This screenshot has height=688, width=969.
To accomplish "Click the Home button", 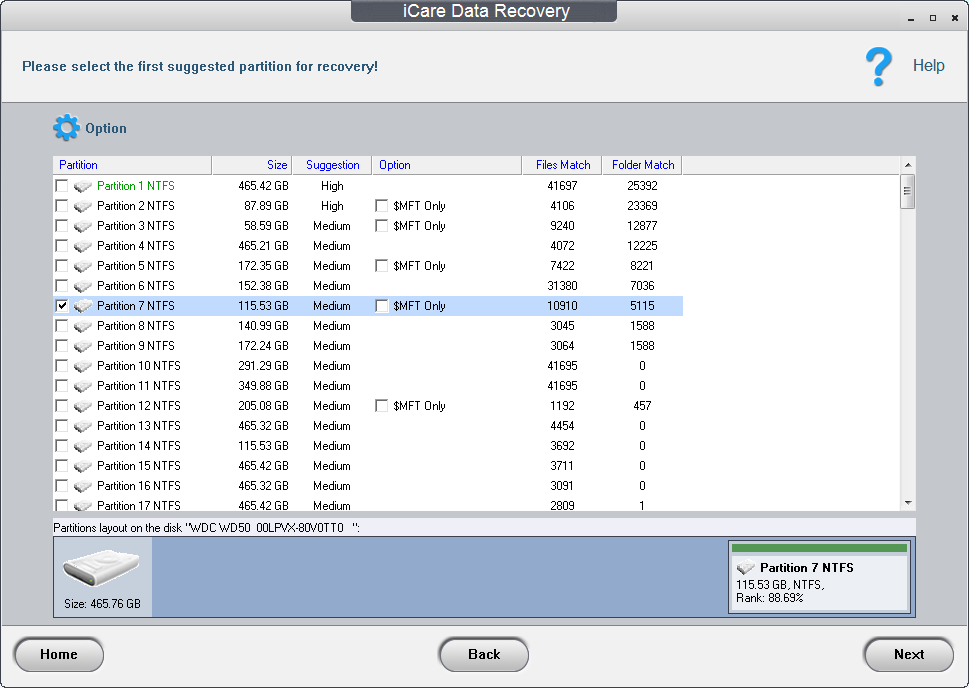I will coord(59,654).
